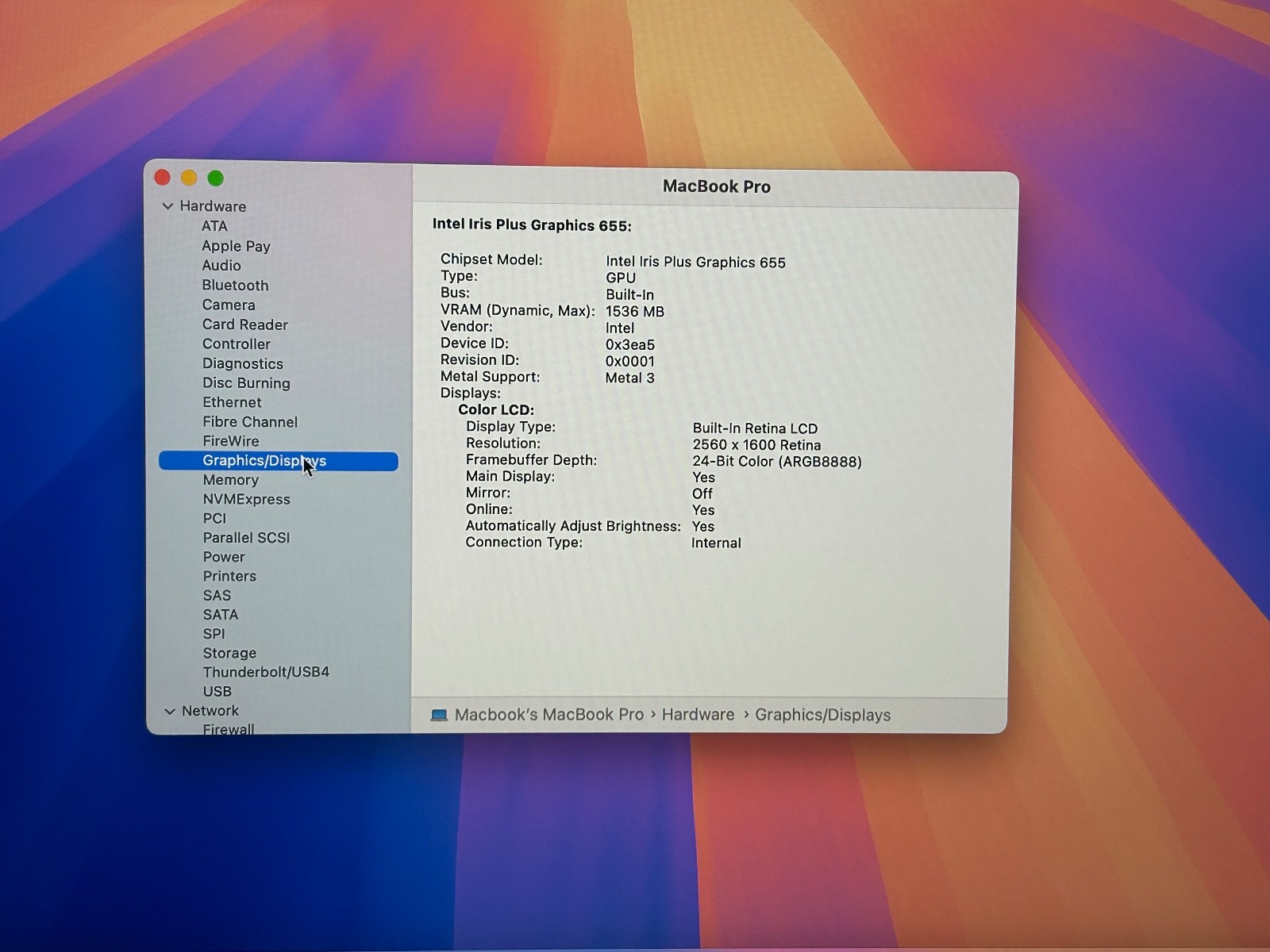Select Thunderbolt/USB4 in the sidebar
1270x952 pixels.
[266, 672]
